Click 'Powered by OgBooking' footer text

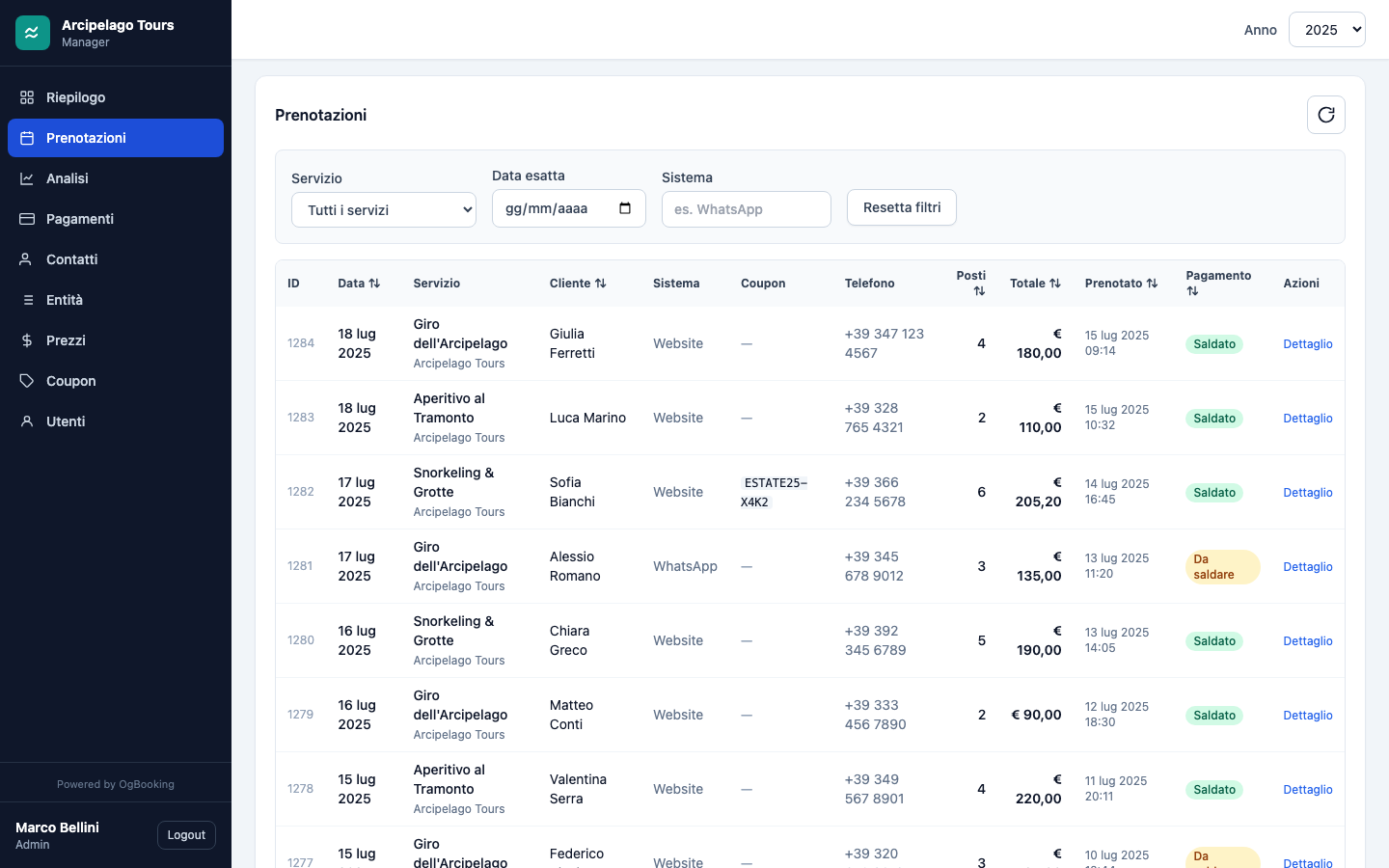coord(116,784)
